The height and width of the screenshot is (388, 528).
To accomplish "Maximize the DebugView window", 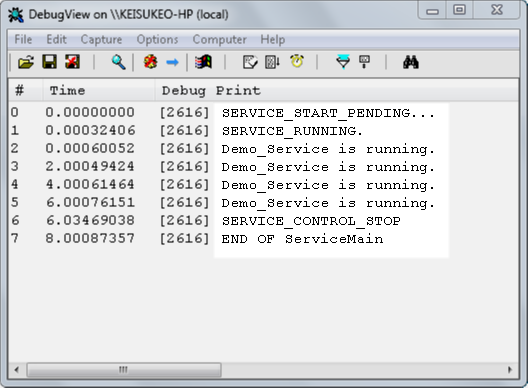I will click(460, 10).
